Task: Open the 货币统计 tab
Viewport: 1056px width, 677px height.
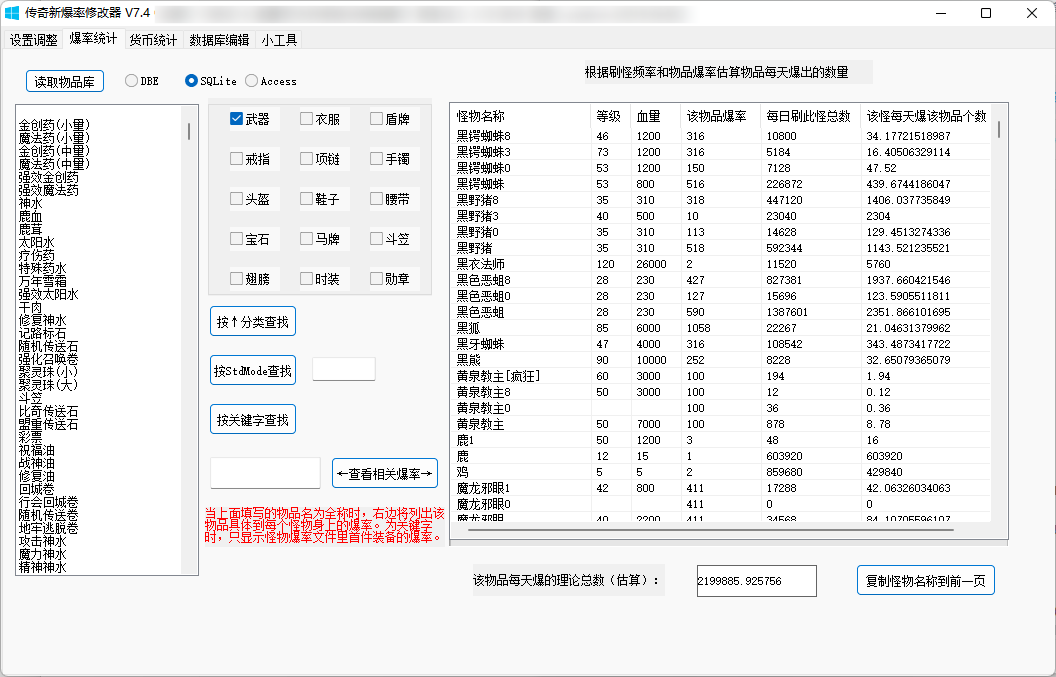Action: point(153,40)
